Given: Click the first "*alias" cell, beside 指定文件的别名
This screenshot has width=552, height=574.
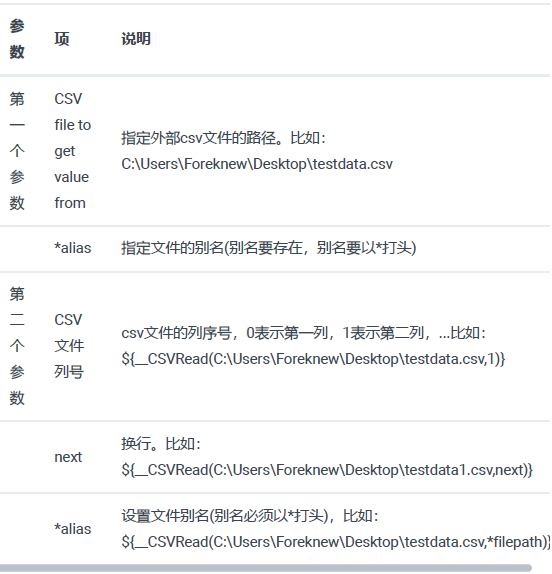Looking at the screenshot, I should 72,248.
